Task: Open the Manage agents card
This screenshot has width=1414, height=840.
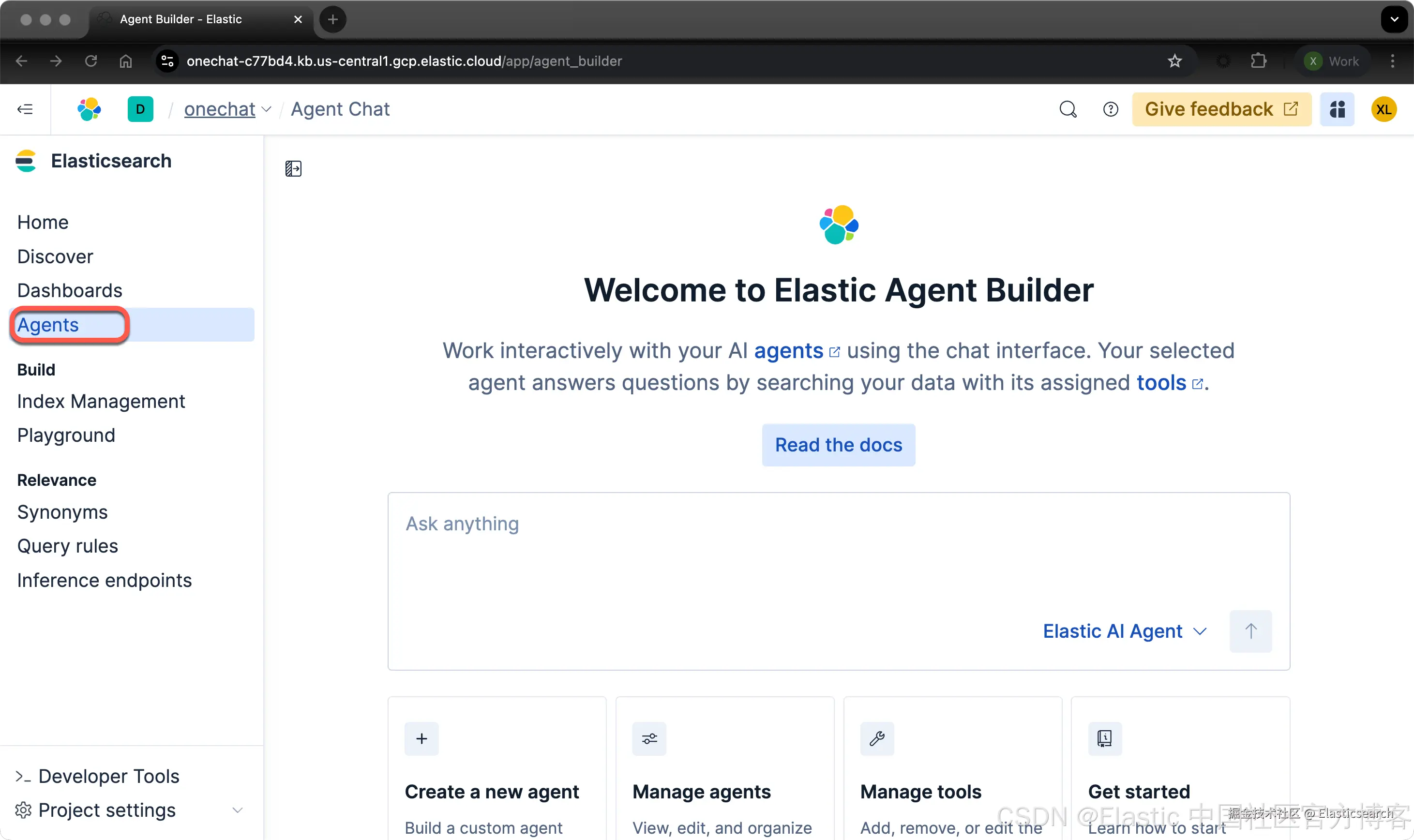Action: click(x=725, y=769)
